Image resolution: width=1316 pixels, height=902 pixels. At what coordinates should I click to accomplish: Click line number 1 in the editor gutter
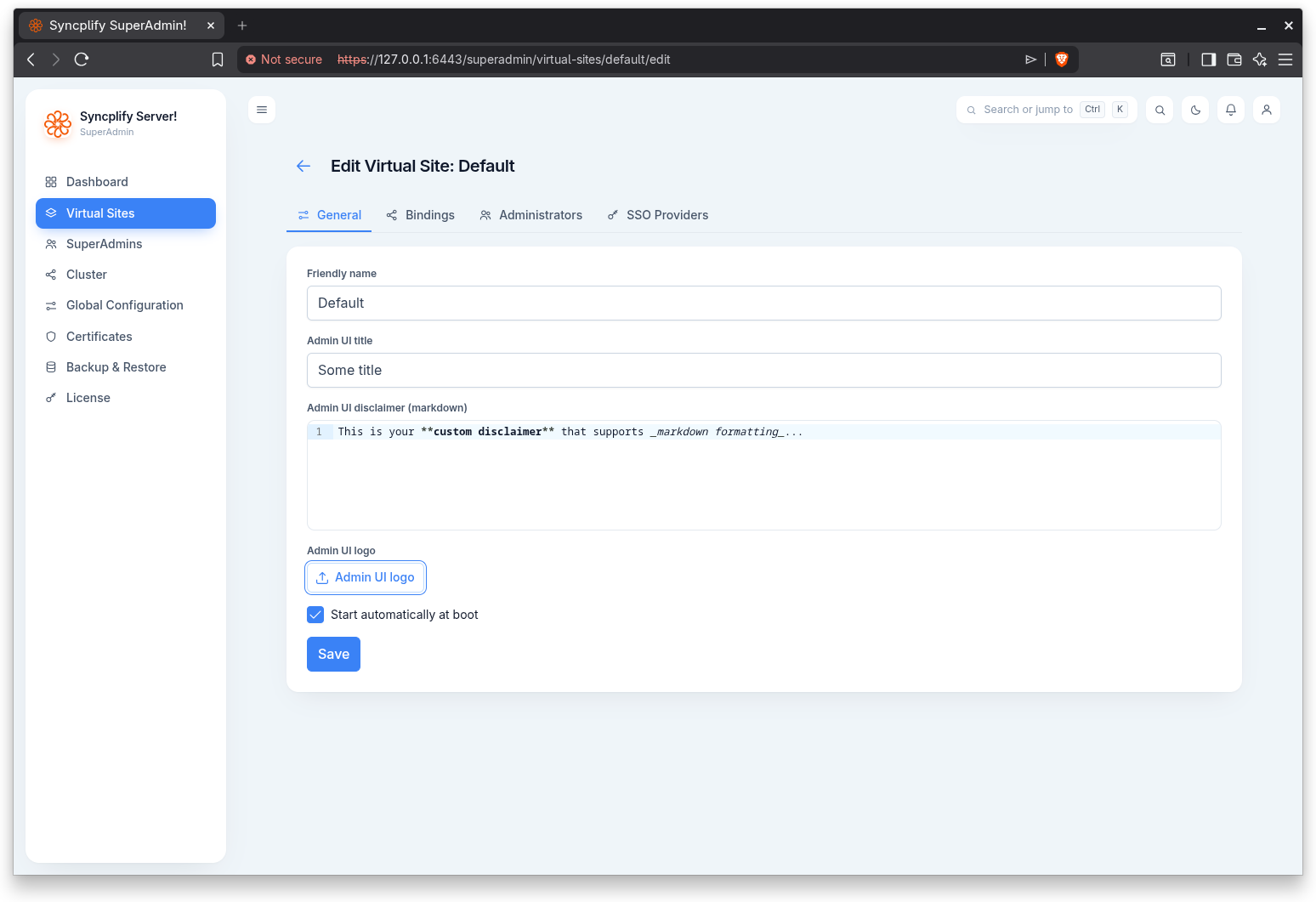319,432
